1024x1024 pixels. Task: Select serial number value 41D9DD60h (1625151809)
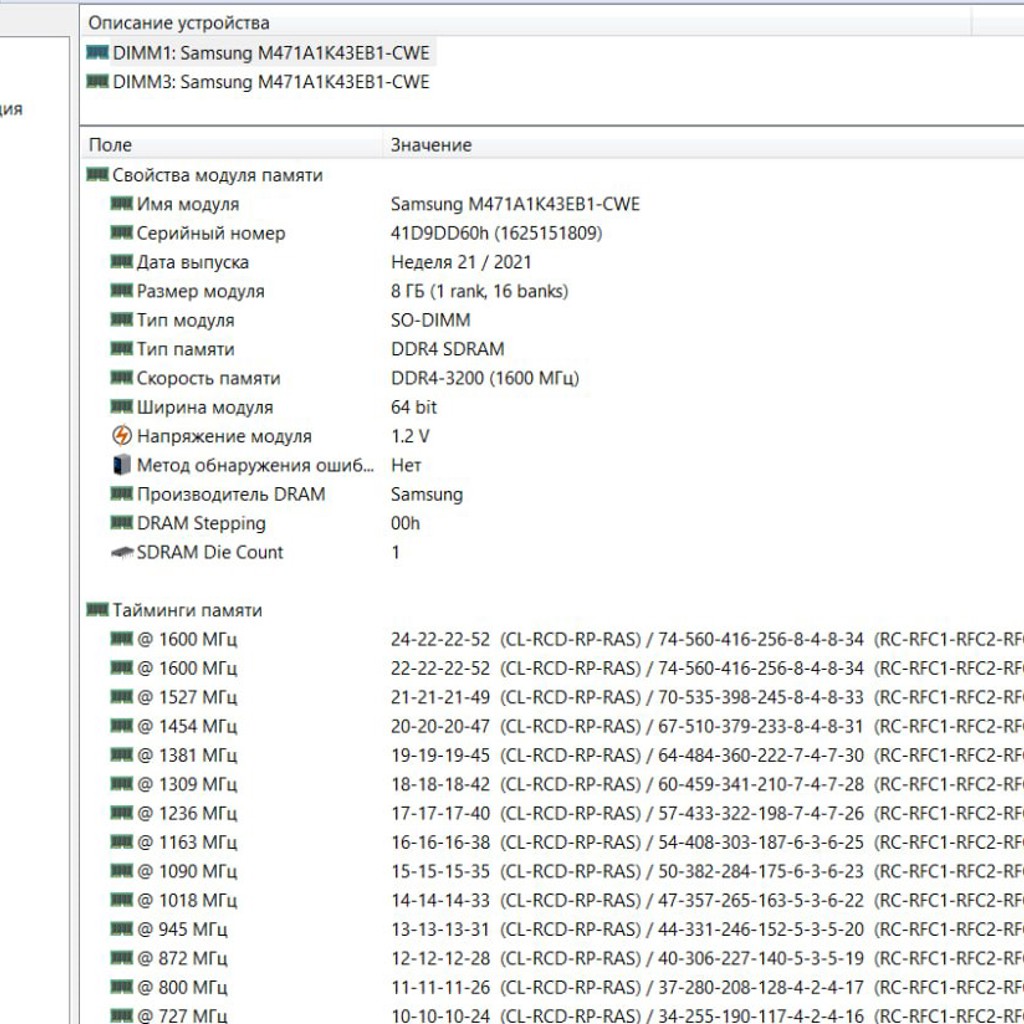tap(496, 233)
